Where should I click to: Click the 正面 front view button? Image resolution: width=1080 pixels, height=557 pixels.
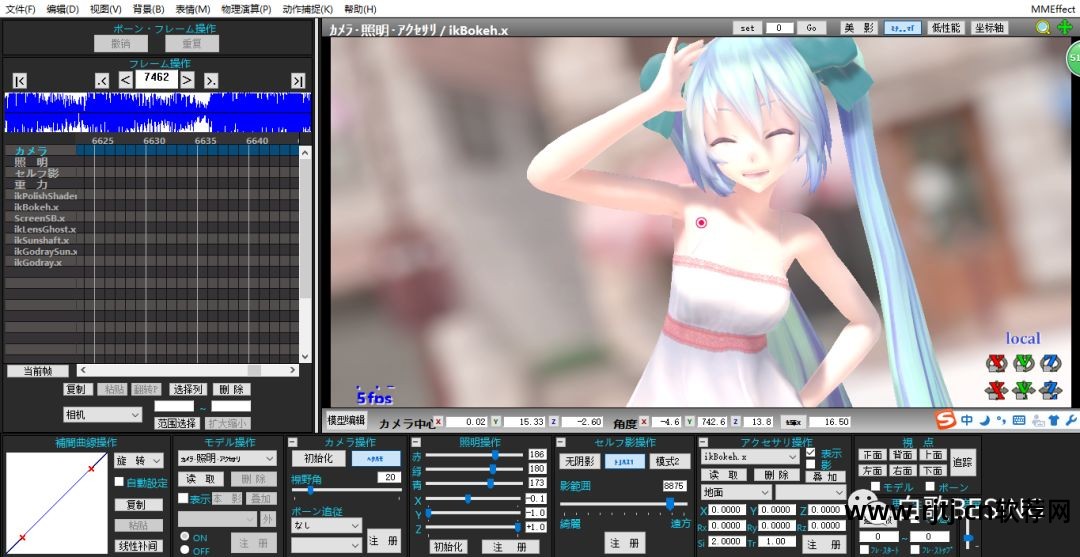[x=873, y=455]
